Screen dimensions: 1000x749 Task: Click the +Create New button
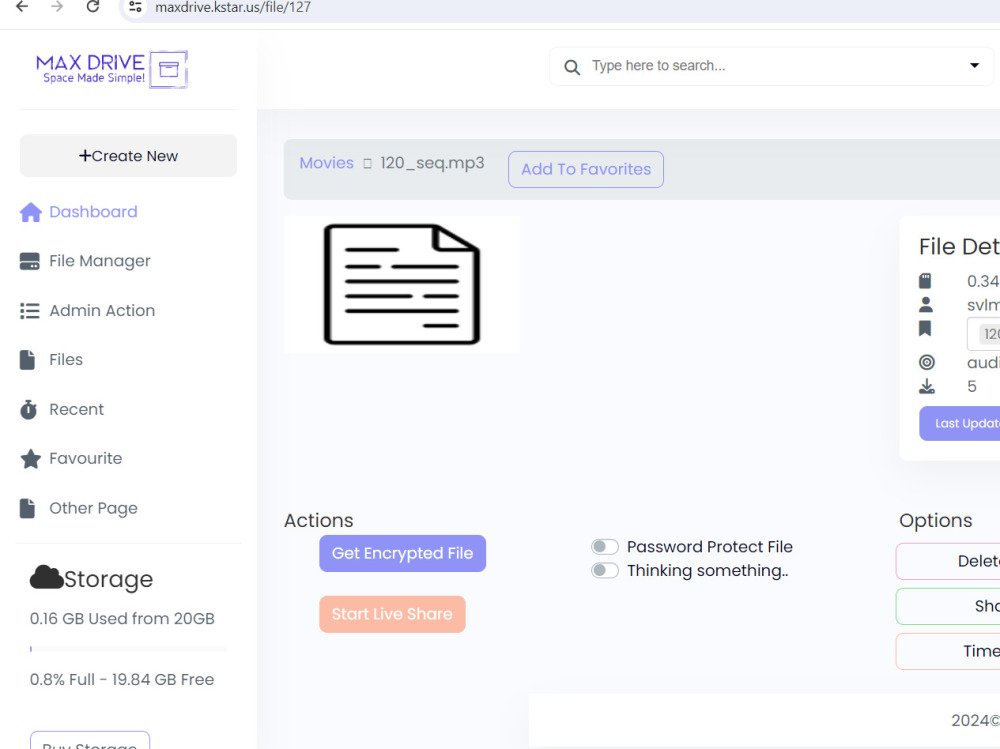pos(128,156)
